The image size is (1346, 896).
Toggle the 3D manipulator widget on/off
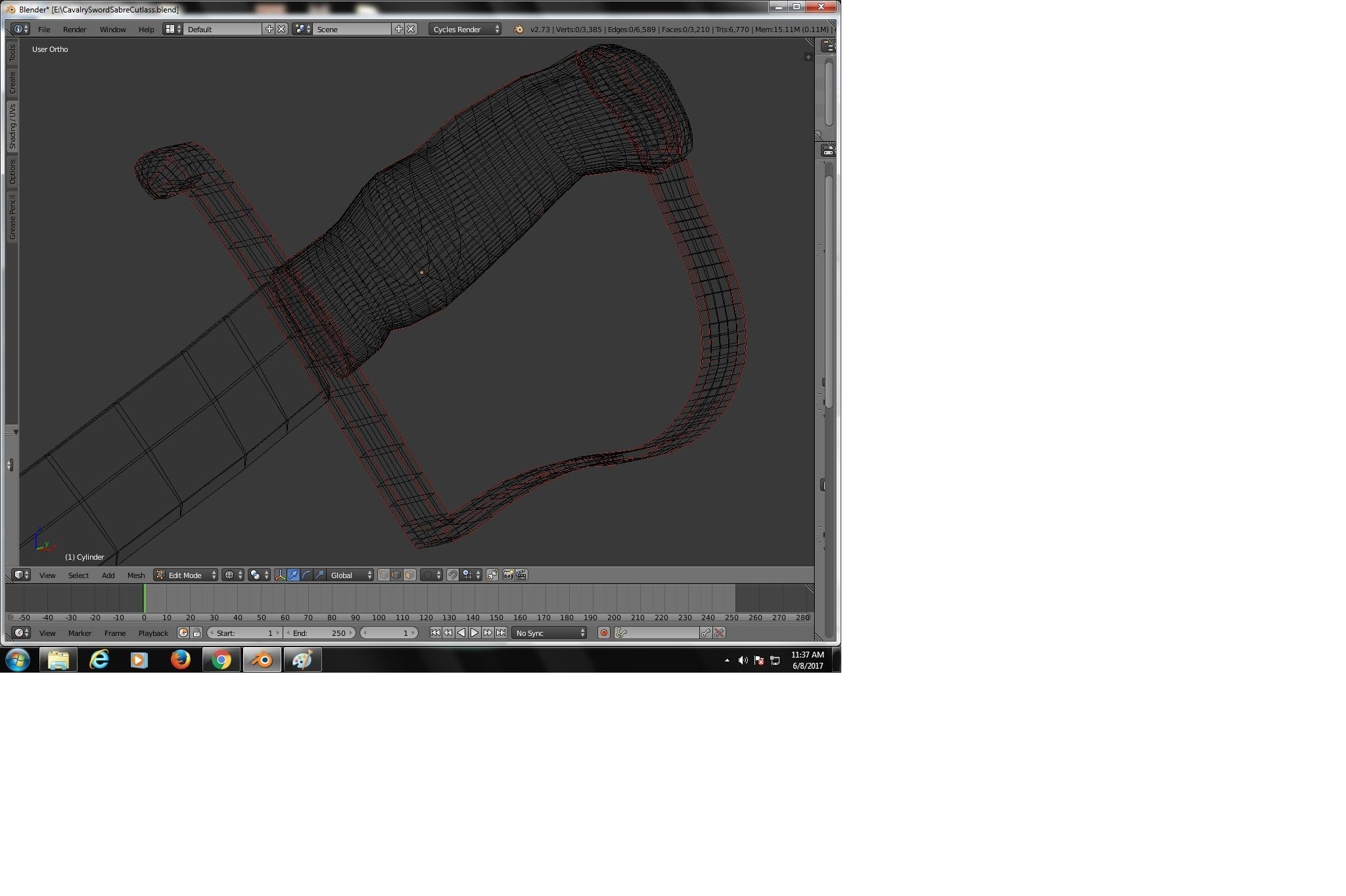[x=281, y=575]
